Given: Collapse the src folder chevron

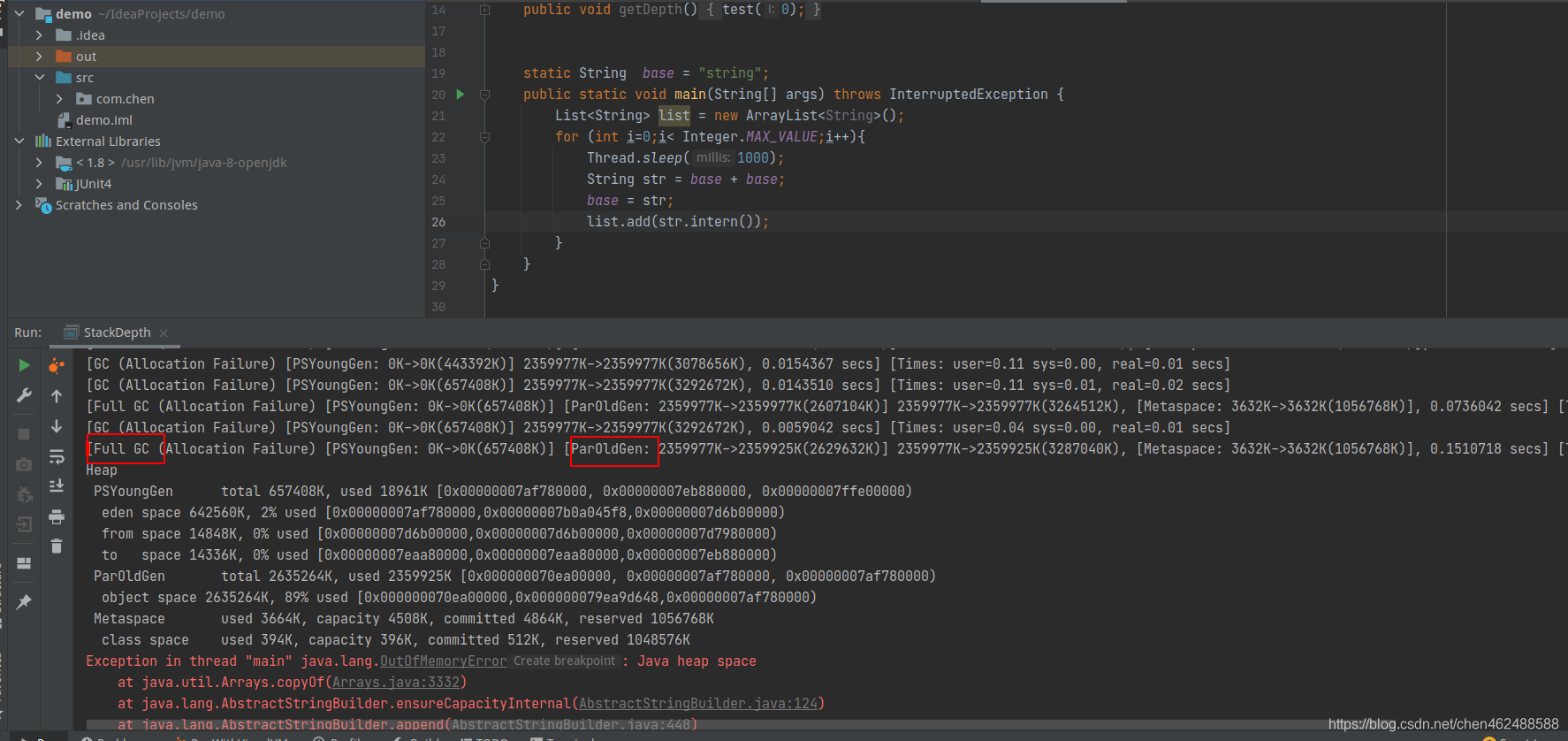Looking at the screenshot, I should coord(39,78).
